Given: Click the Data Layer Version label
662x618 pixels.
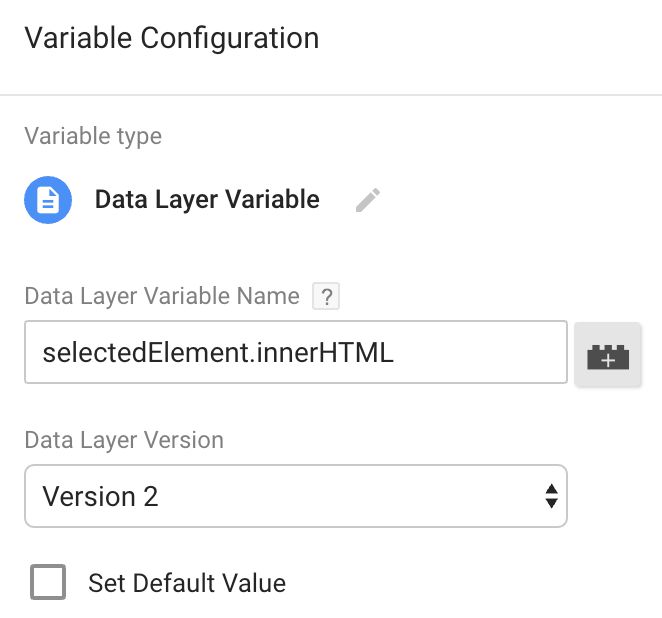Looking at the screenshot, I should tap(124, 440).
